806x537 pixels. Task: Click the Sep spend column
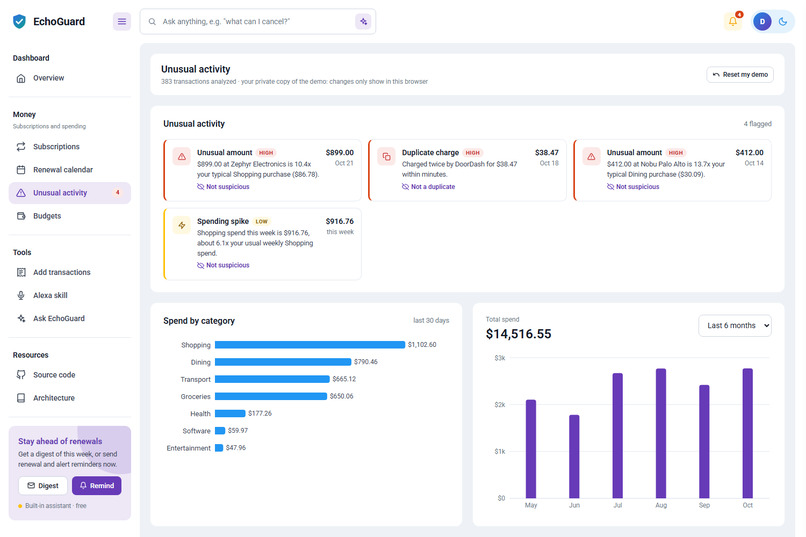coord(704,441)
